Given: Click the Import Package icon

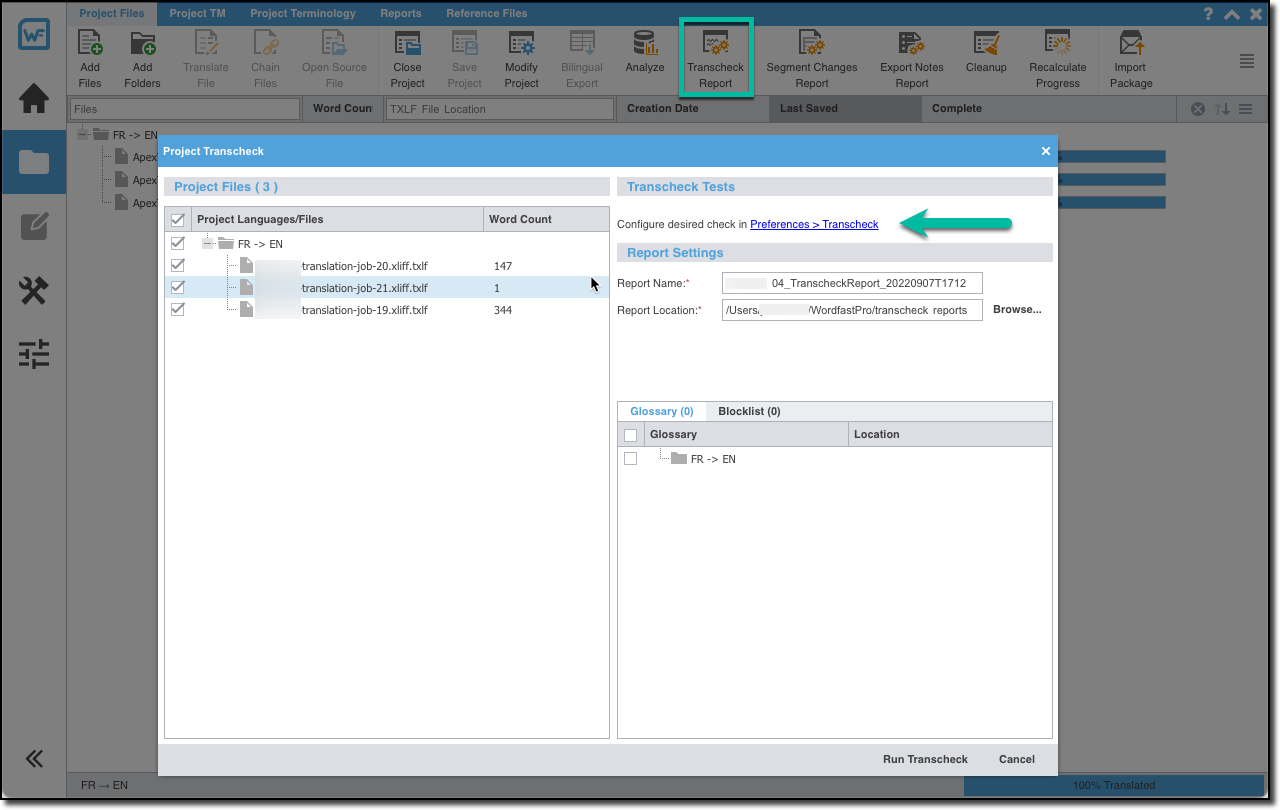Looking at the screenshot, I should (1131, 44).
